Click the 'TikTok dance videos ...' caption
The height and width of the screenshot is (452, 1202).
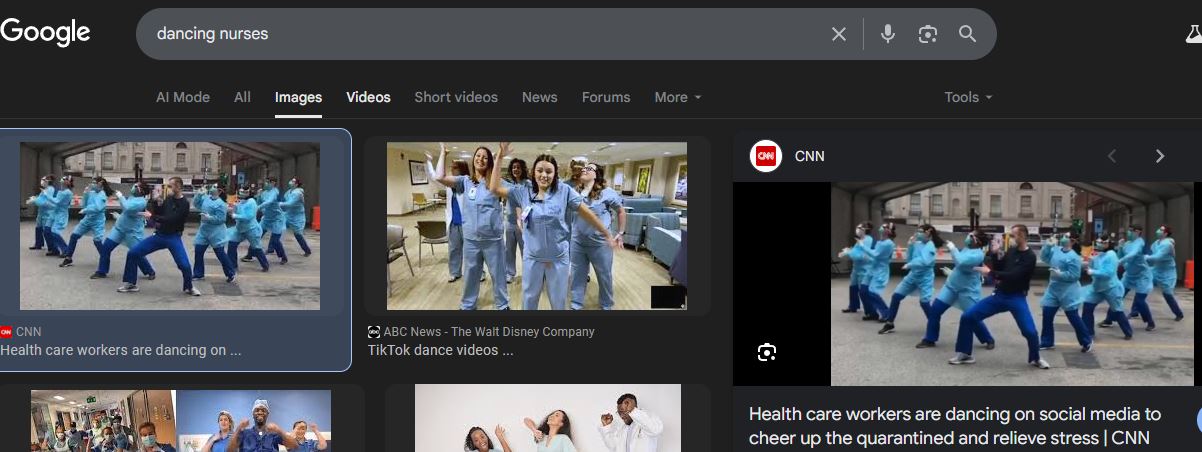pyautogui.click(x=441, y=351)
